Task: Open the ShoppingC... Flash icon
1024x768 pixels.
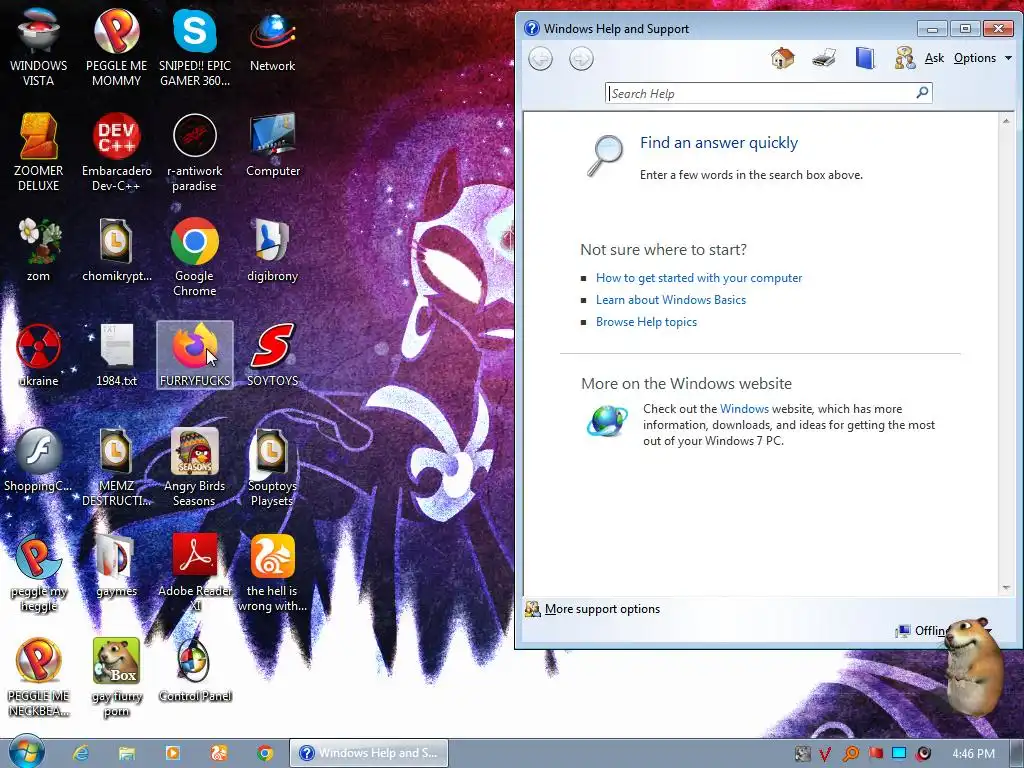Action: 39,460
